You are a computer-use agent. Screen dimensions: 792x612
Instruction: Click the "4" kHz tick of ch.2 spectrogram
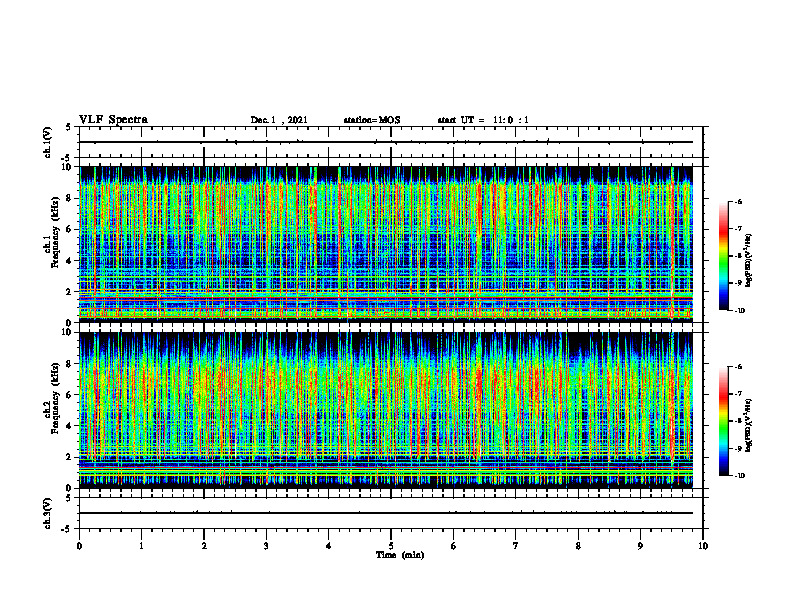(70, 426)
